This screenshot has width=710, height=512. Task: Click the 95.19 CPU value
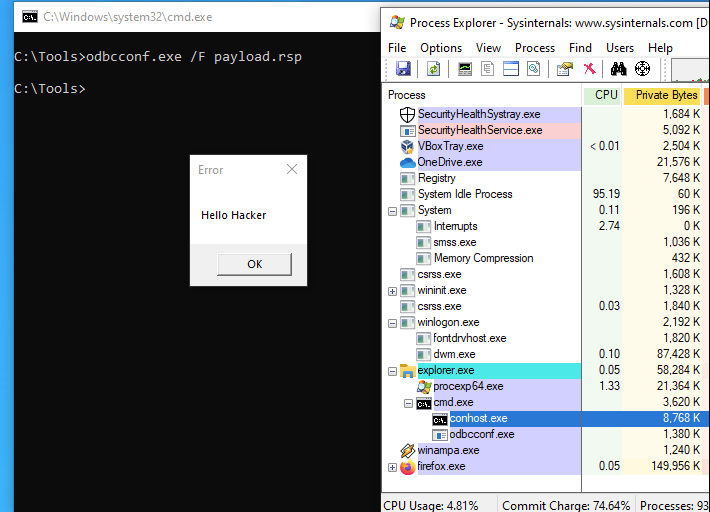coord(606,194)
